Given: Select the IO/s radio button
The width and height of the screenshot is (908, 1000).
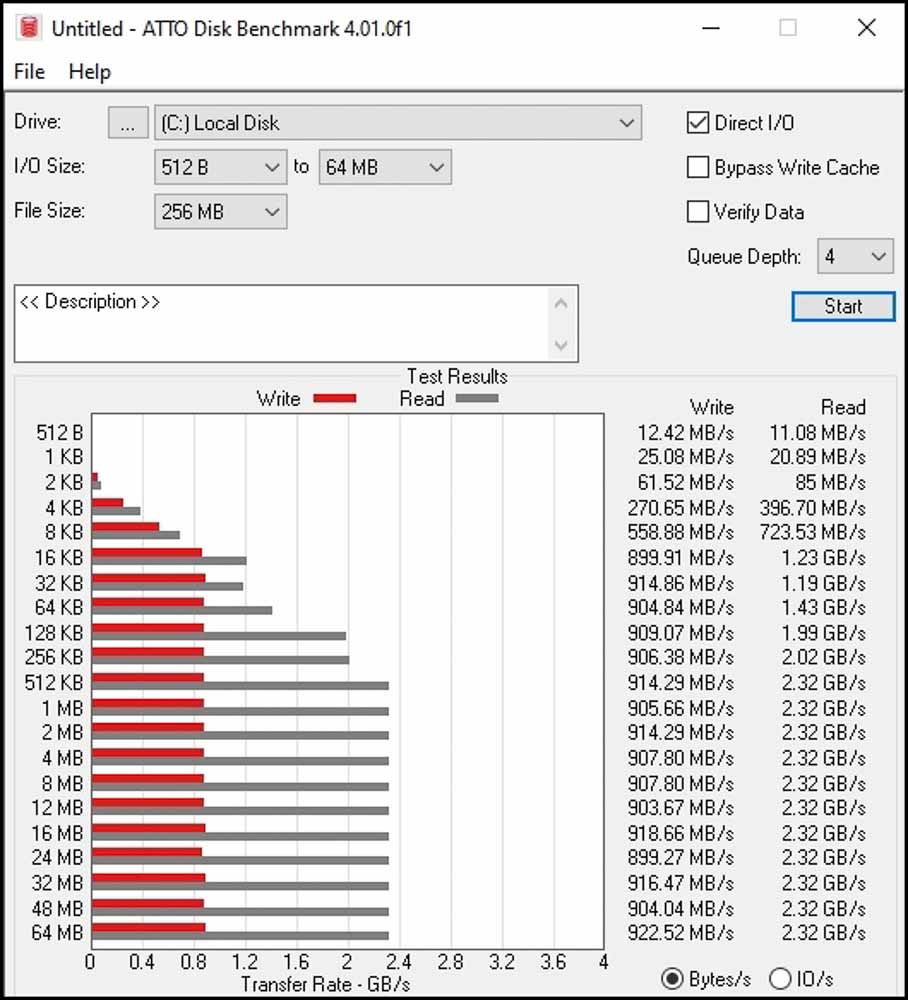Looking at the screenshot, I should coord(780,978).
